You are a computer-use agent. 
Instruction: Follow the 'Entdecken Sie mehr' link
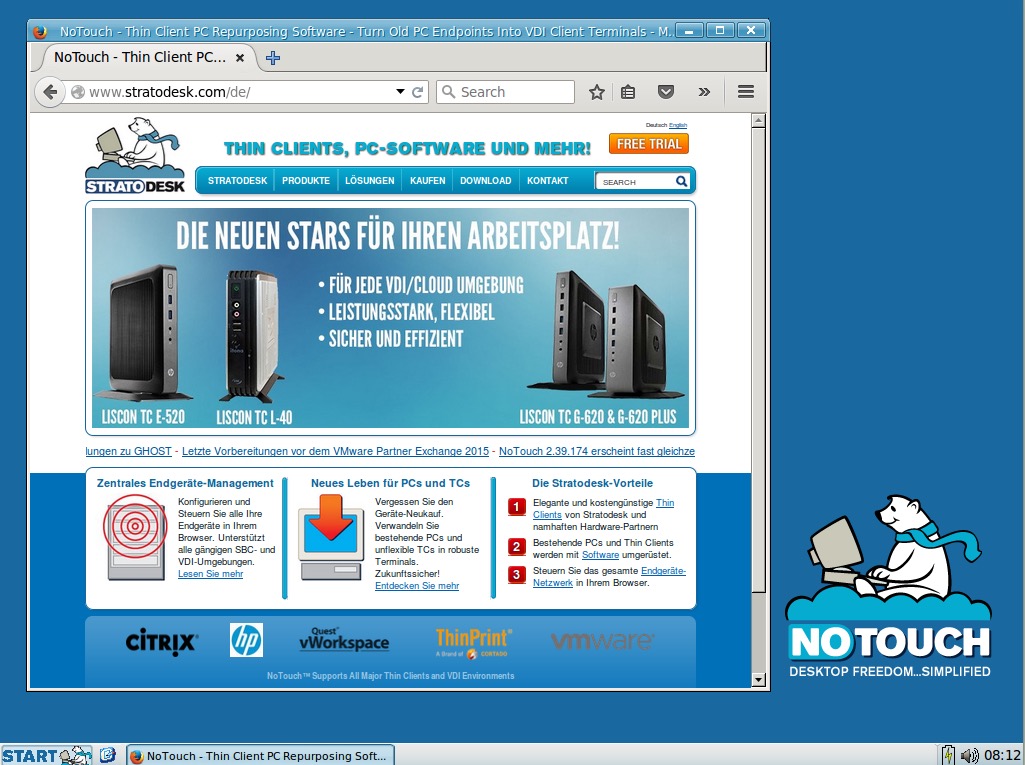click(417, 586)
